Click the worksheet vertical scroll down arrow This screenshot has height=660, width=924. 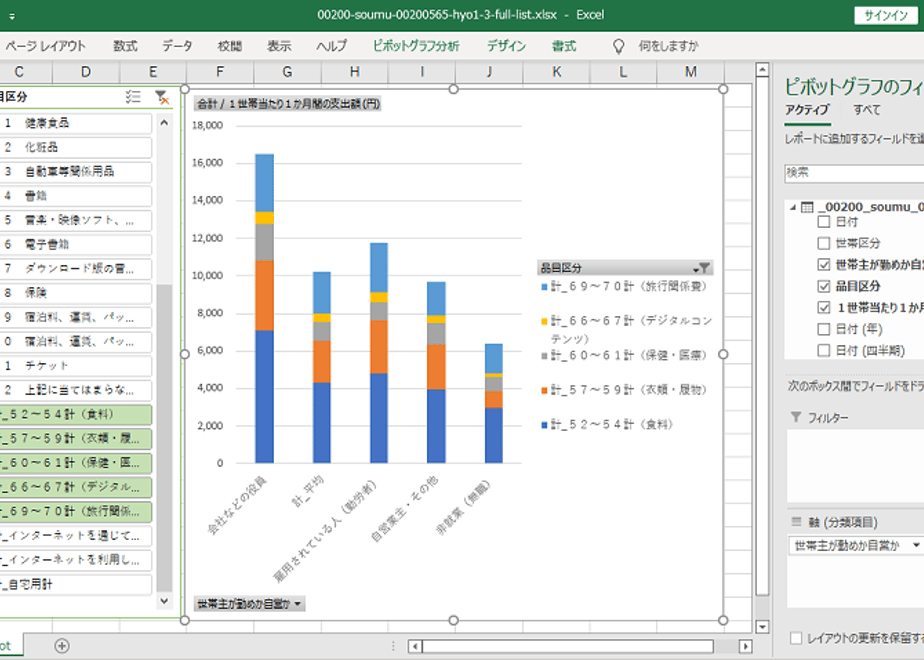(762, 626)
